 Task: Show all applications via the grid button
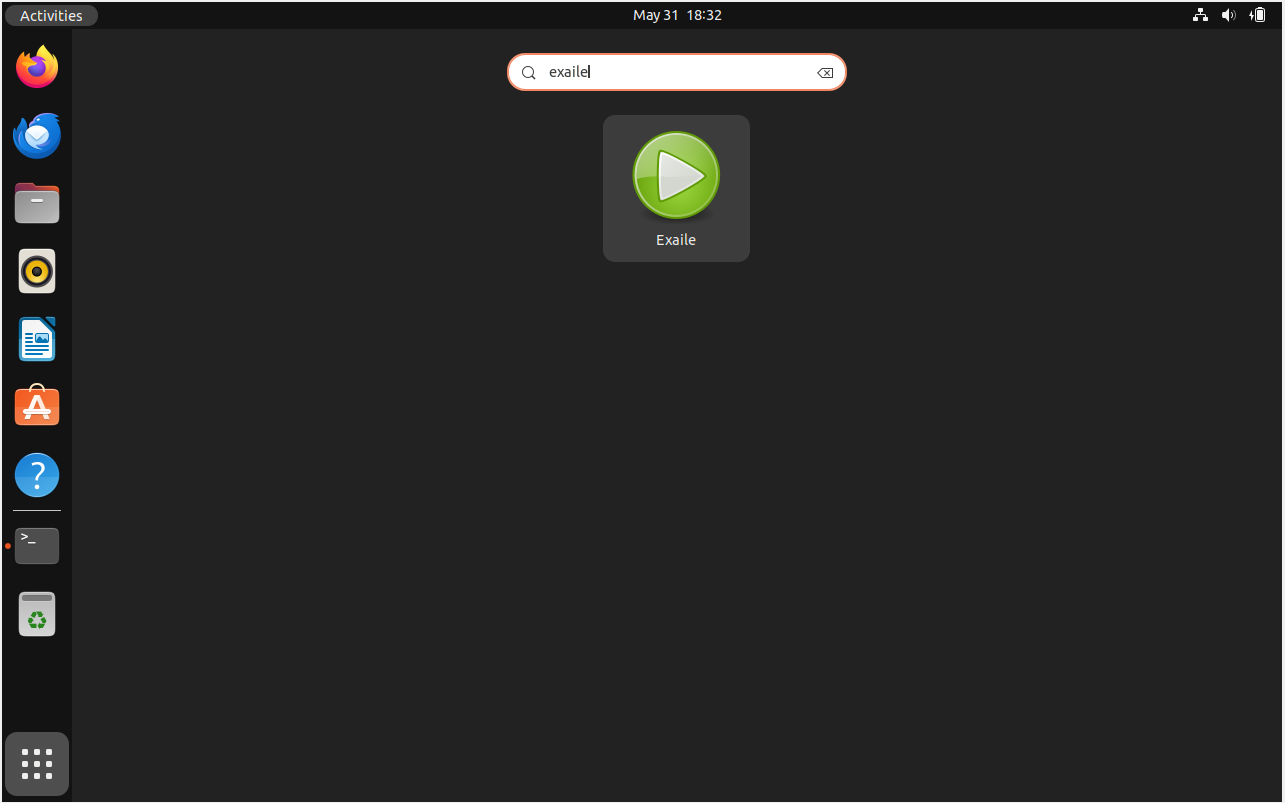point(37,764)
